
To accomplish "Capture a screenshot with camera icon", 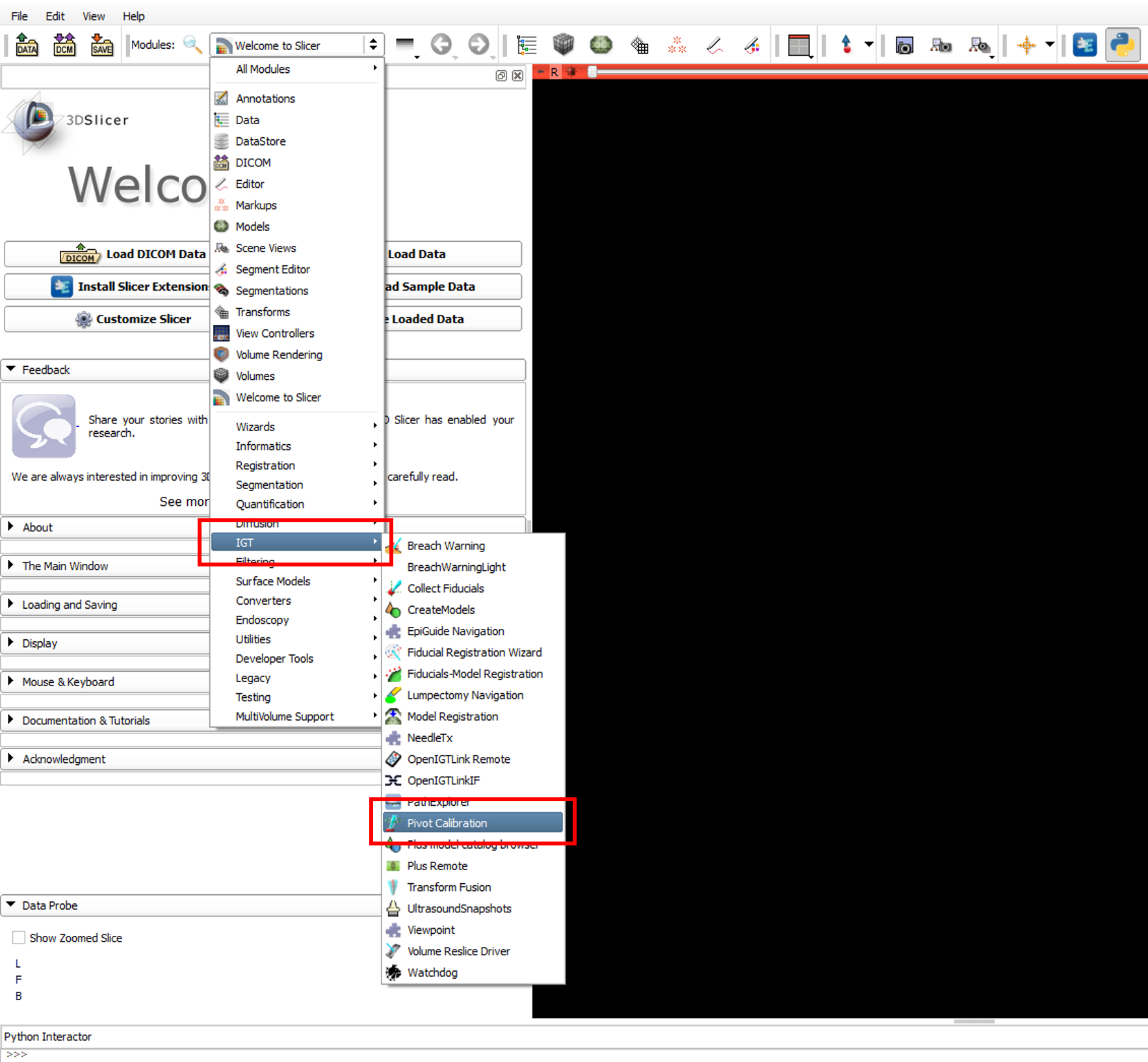I will 904,45.
